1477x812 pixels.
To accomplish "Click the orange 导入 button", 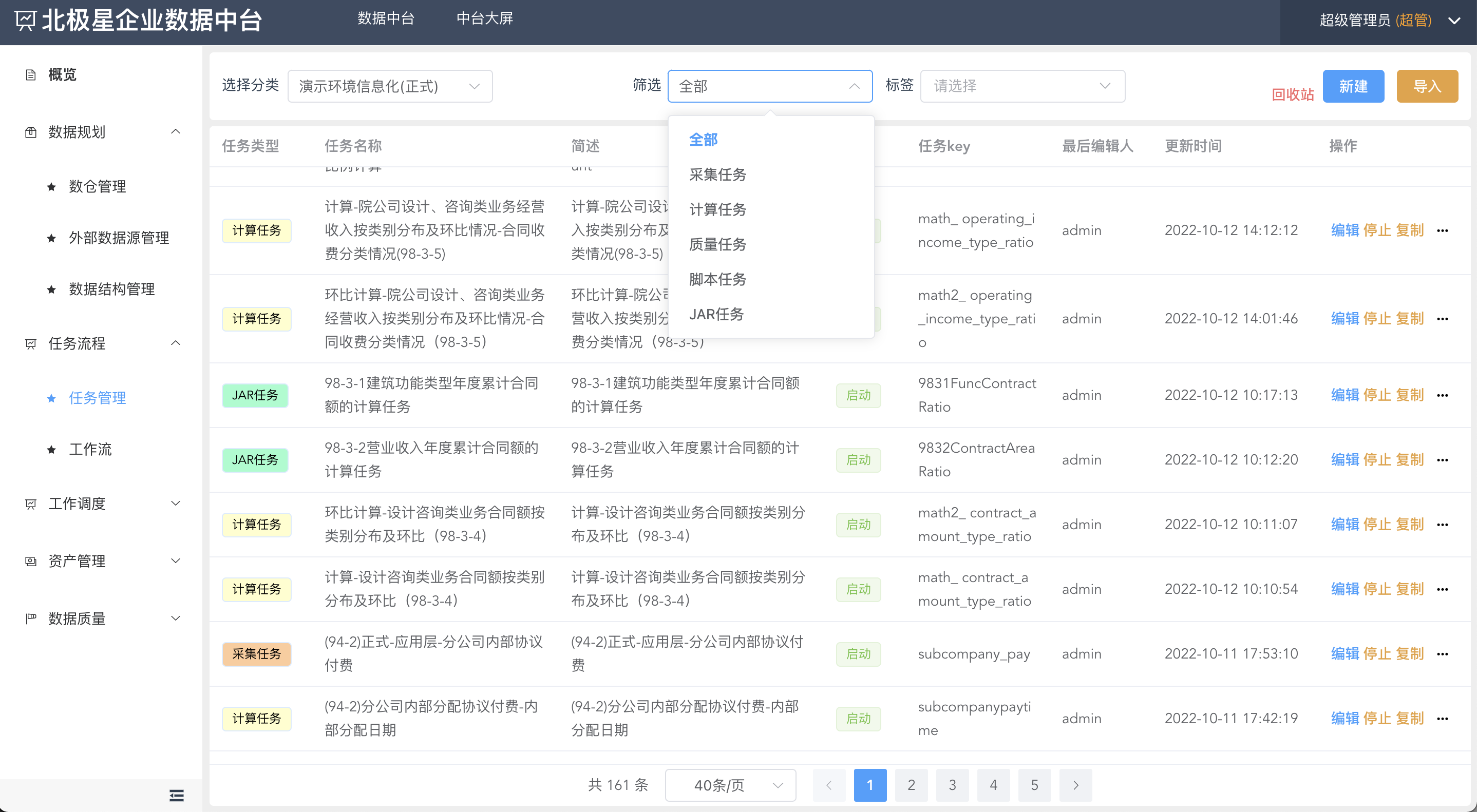I will click(x=1427, y=87).
